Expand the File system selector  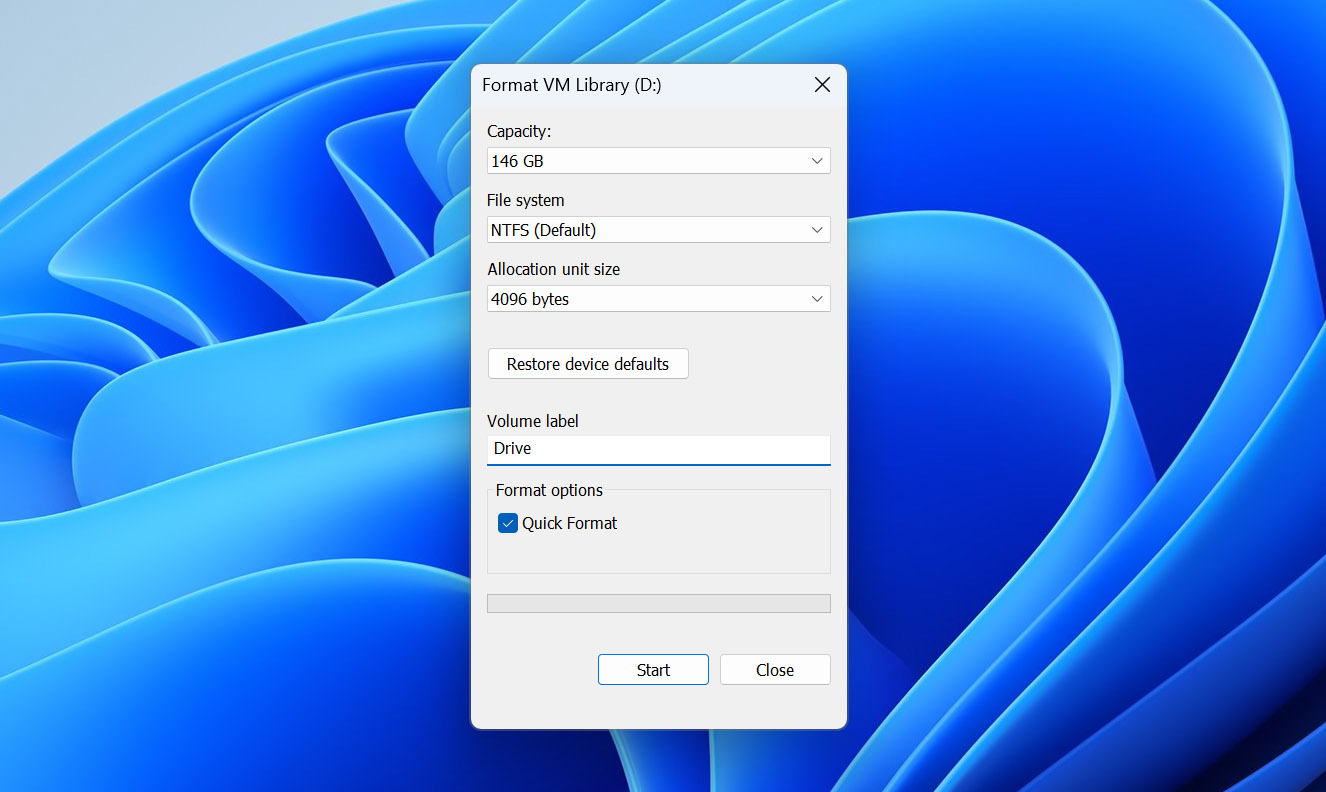pos(658,229)
